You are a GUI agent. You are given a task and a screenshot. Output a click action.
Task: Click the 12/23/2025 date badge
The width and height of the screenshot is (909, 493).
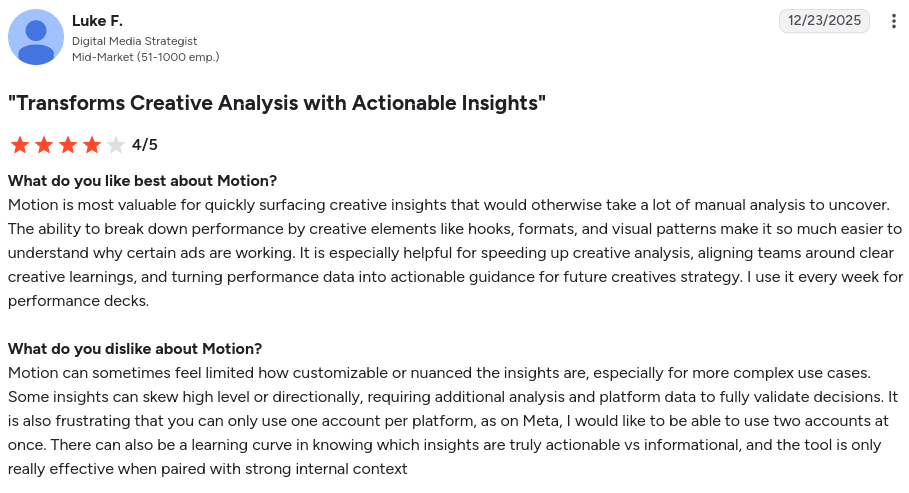824,21
